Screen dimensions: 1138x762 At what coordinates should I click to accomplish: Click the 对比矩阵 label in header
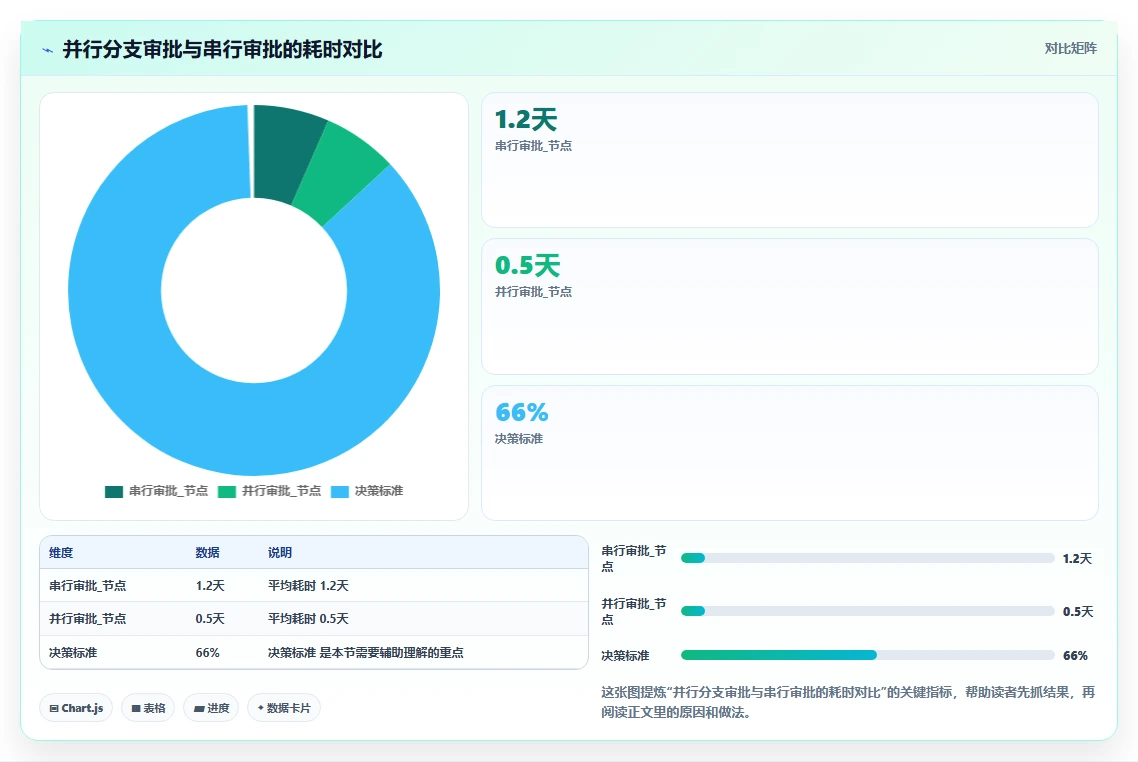click(1071, 49)
